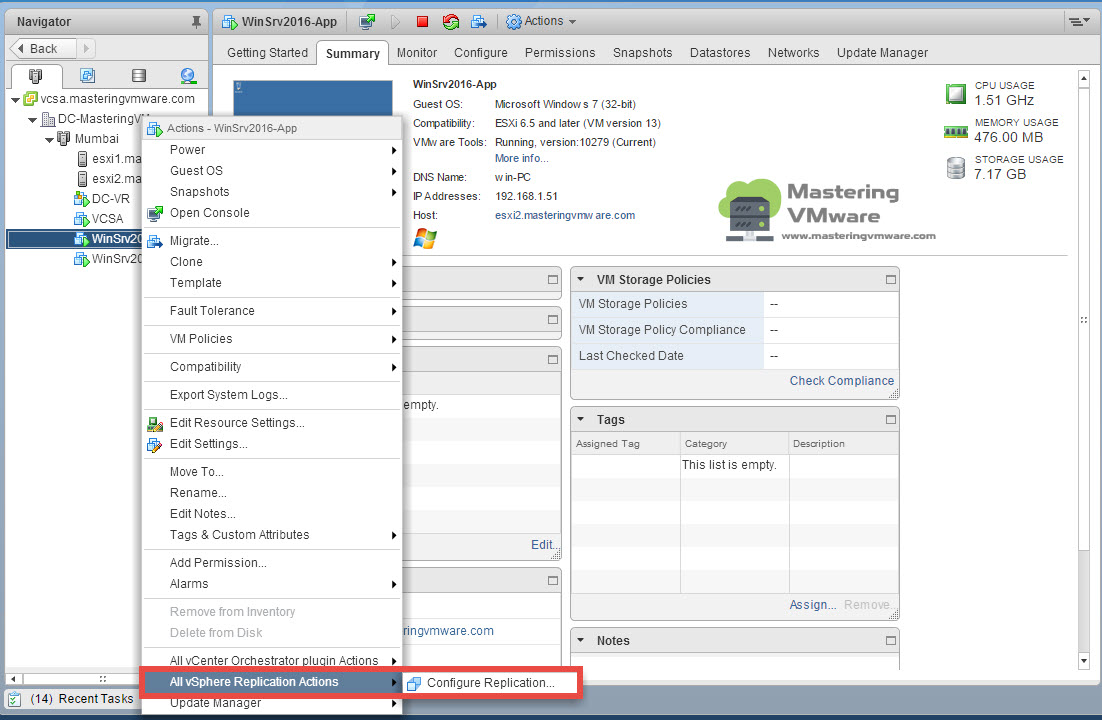The width and height of the screenshot is (1102, 720).
Task: Choose Edit Settings... from the menu
Action: (x=272, y=444)
